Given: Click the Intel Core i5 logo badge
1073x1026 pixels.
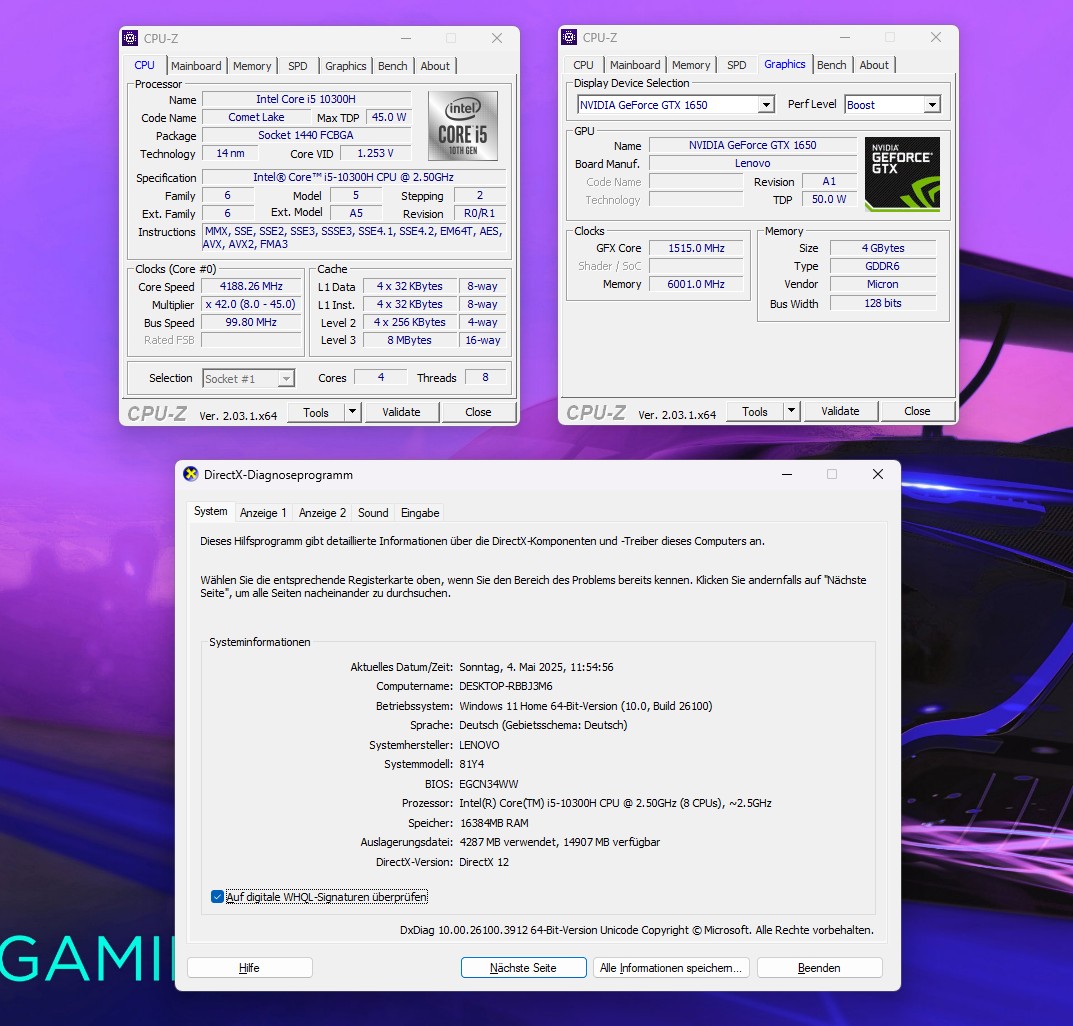Looking at the screenshot, I should 462,126.
